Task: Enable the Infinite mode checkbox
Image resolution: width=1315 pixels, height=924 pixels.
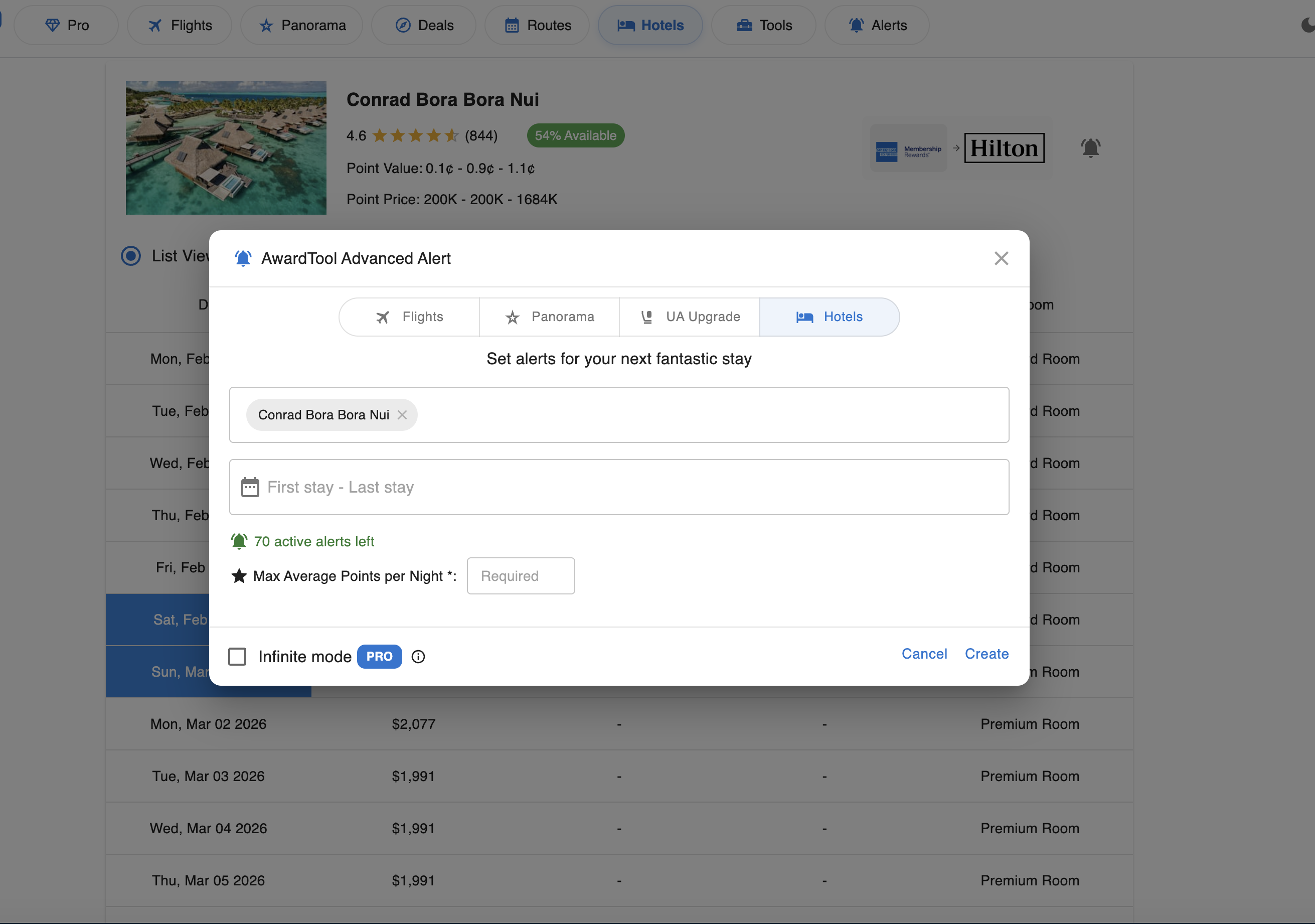Action: click(x=237, y=657)
